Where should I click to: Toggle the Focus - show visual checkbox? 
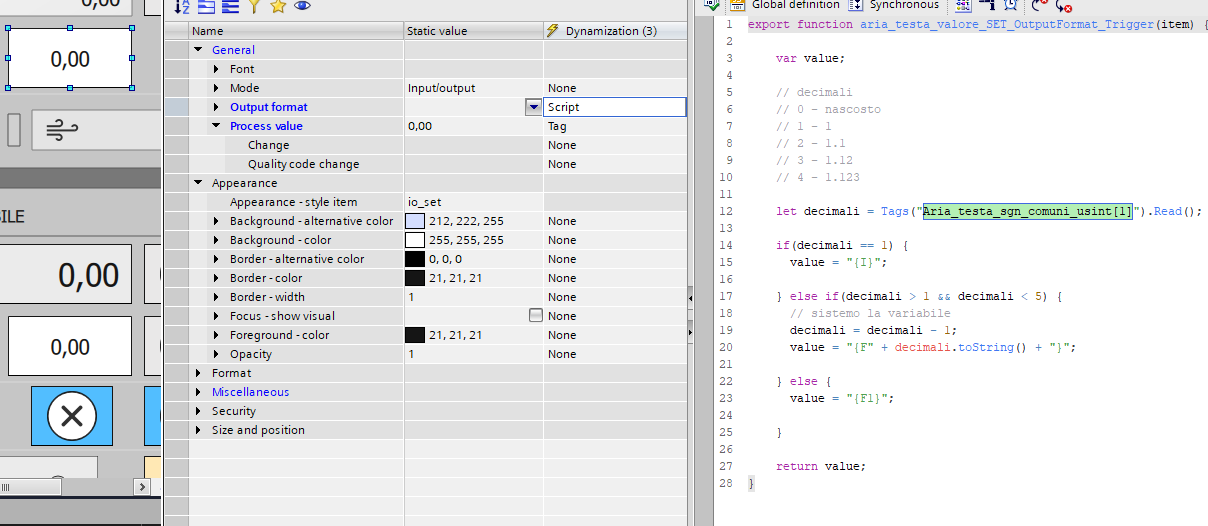(x=535, y=315)
